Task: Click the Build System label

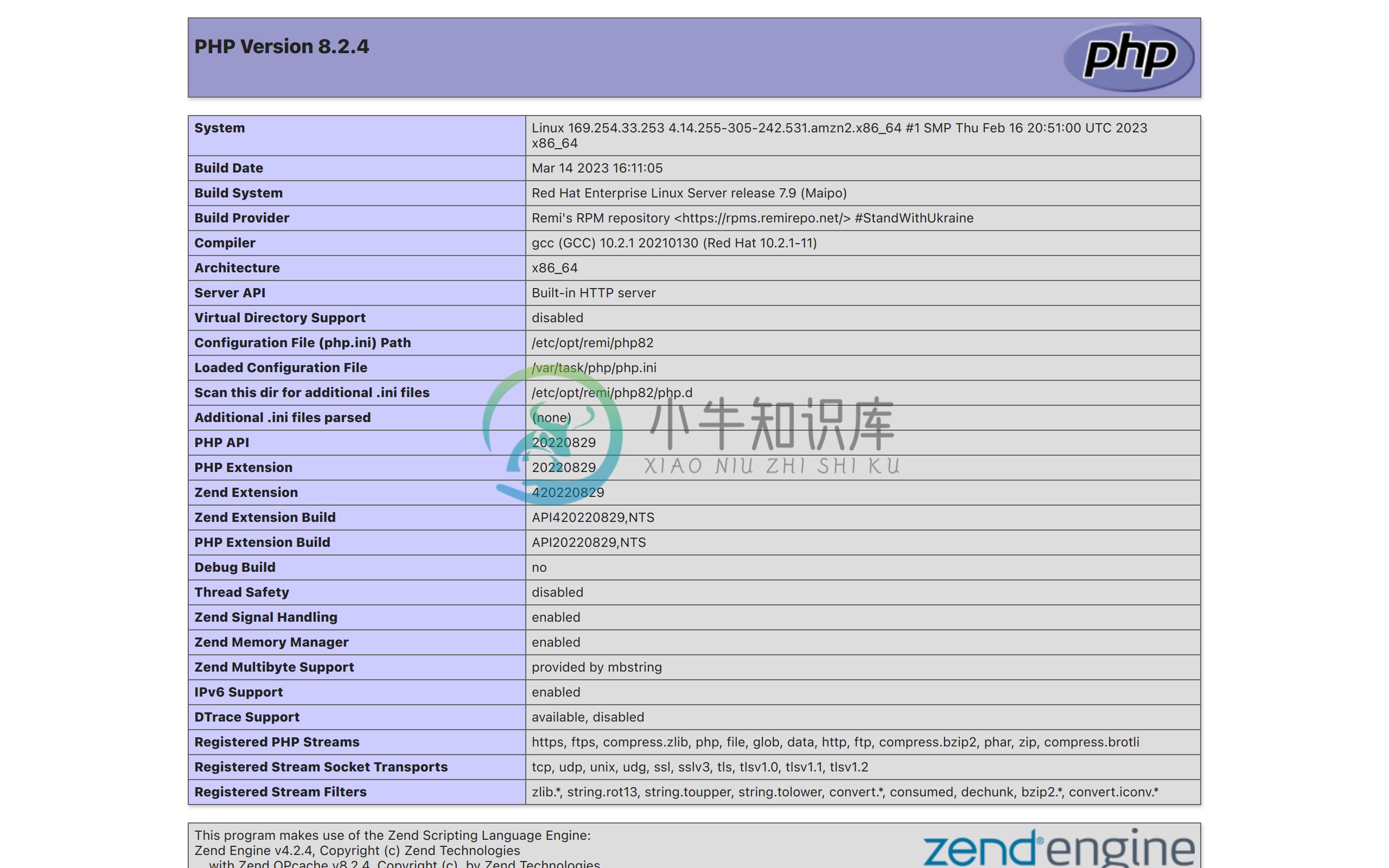Action: click(238, 193)
